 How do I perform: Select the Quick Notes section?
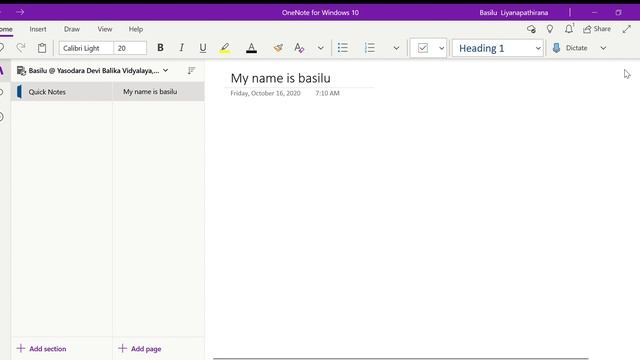(x=62, y=92)
